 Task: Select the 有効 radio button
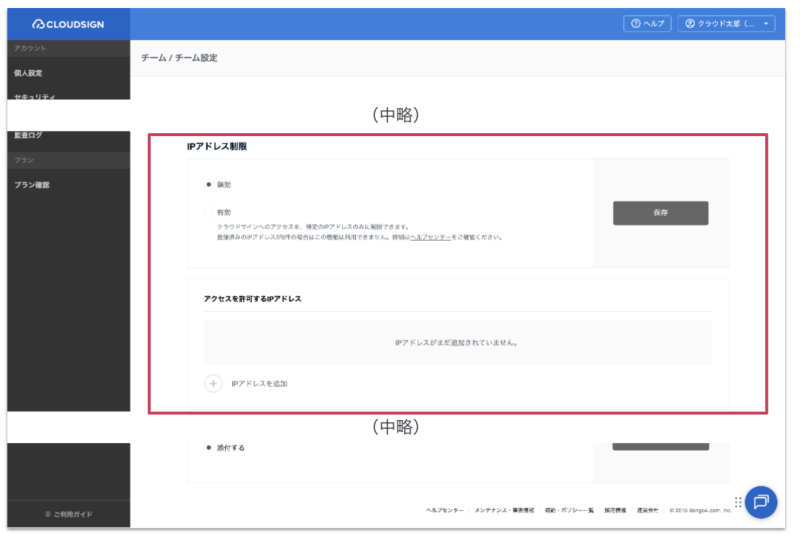208,212
